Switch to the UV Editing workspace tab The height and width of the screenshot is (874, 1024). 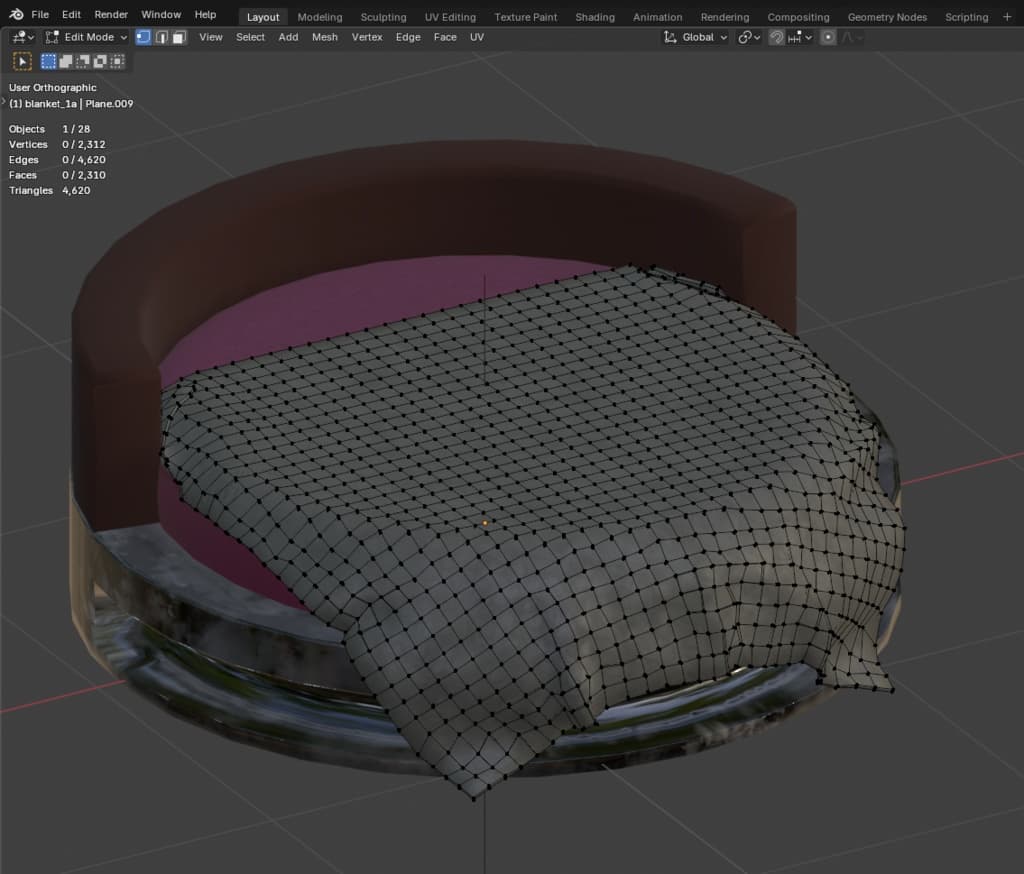[x=449, y=17]
